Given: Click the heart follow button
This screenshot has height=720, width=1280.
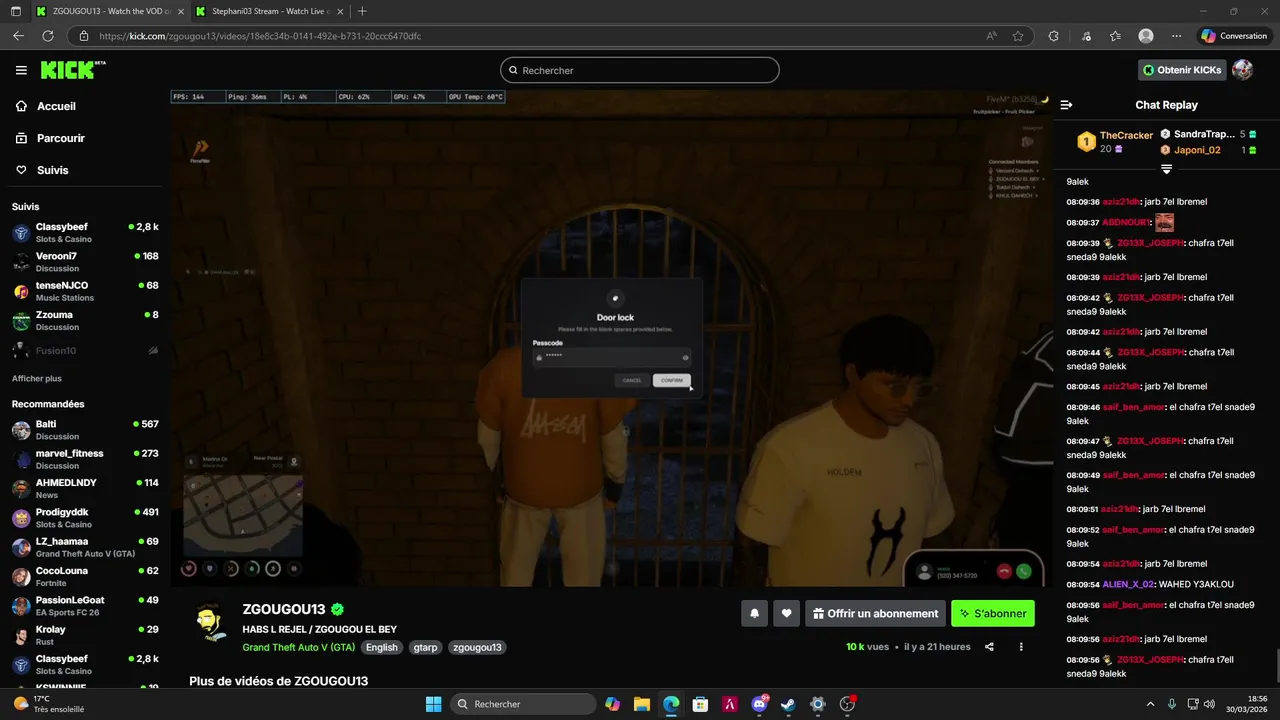Looking at the screenshot, I should click(x=787, y=614).
